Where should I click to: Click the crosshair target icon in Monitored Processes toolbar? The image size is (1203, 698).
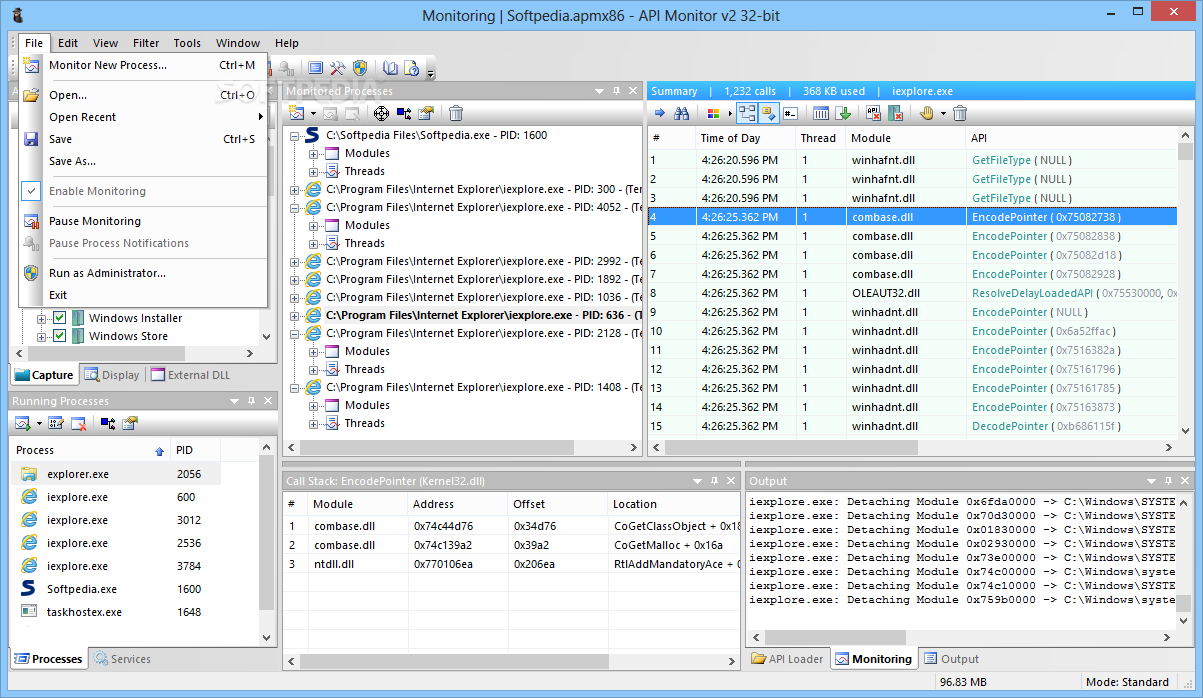click(381, 113)
